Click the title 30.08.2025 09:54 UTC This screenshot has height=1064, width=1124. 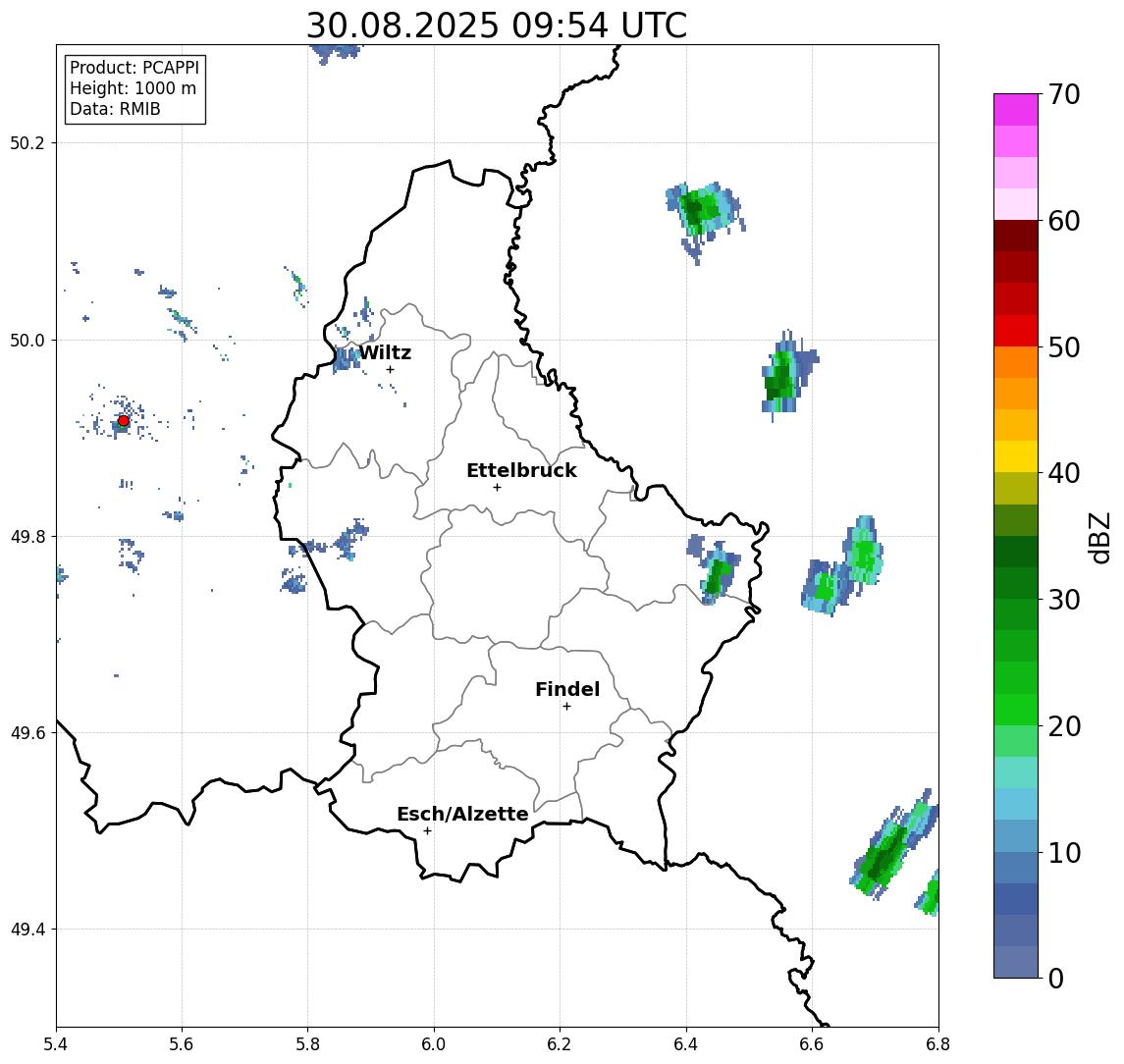tap(497, 26)
